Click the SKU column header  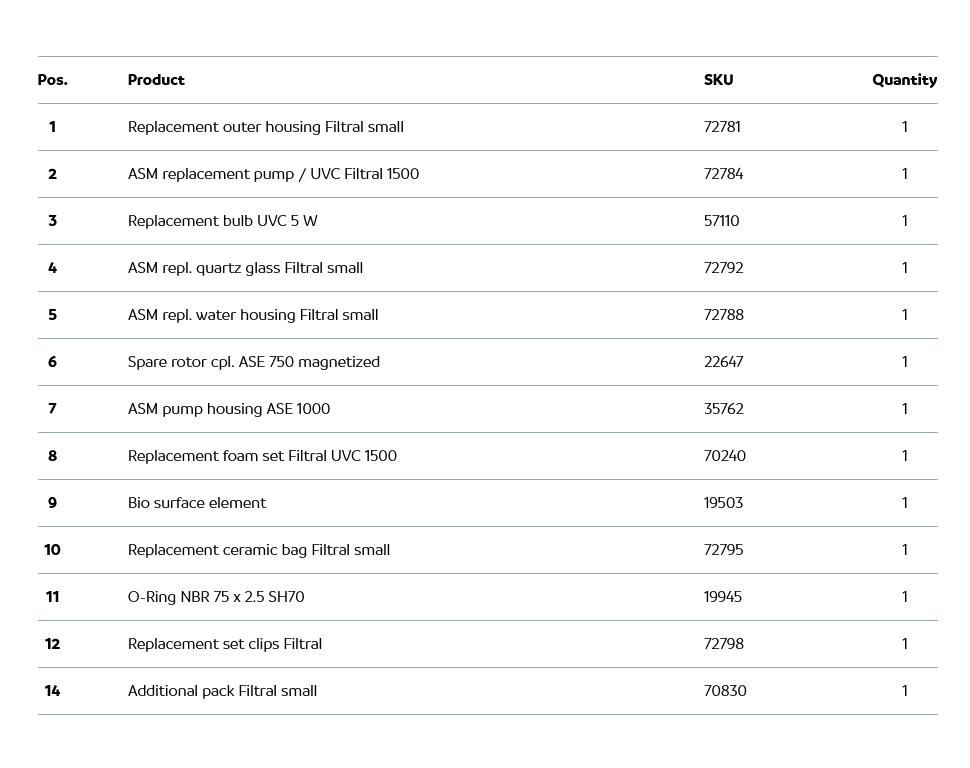point(718,80)
